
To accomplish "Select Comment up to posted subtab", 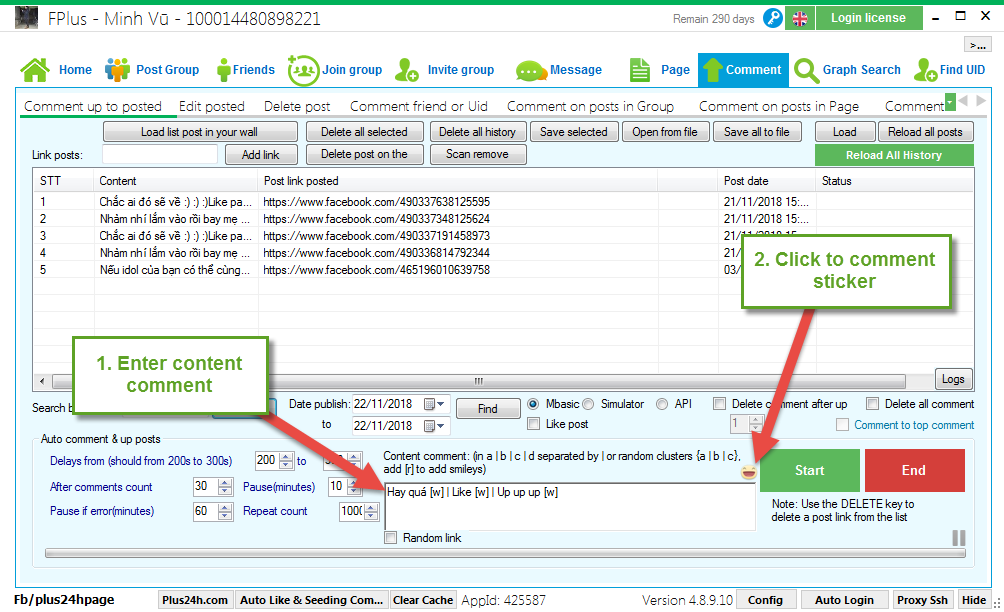I will click(x=93, y=106).
